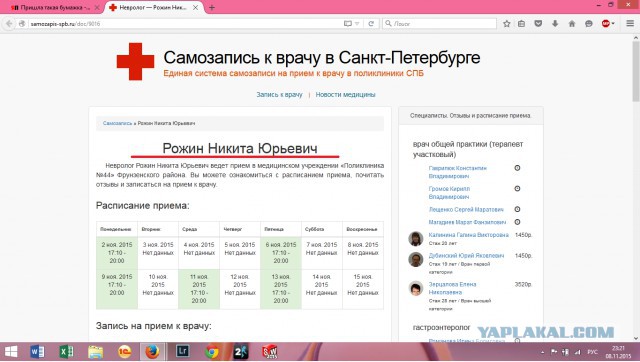Close the 'Пришла такая бумажка' tab
640x362 pixels.
(x=97, y=7)
